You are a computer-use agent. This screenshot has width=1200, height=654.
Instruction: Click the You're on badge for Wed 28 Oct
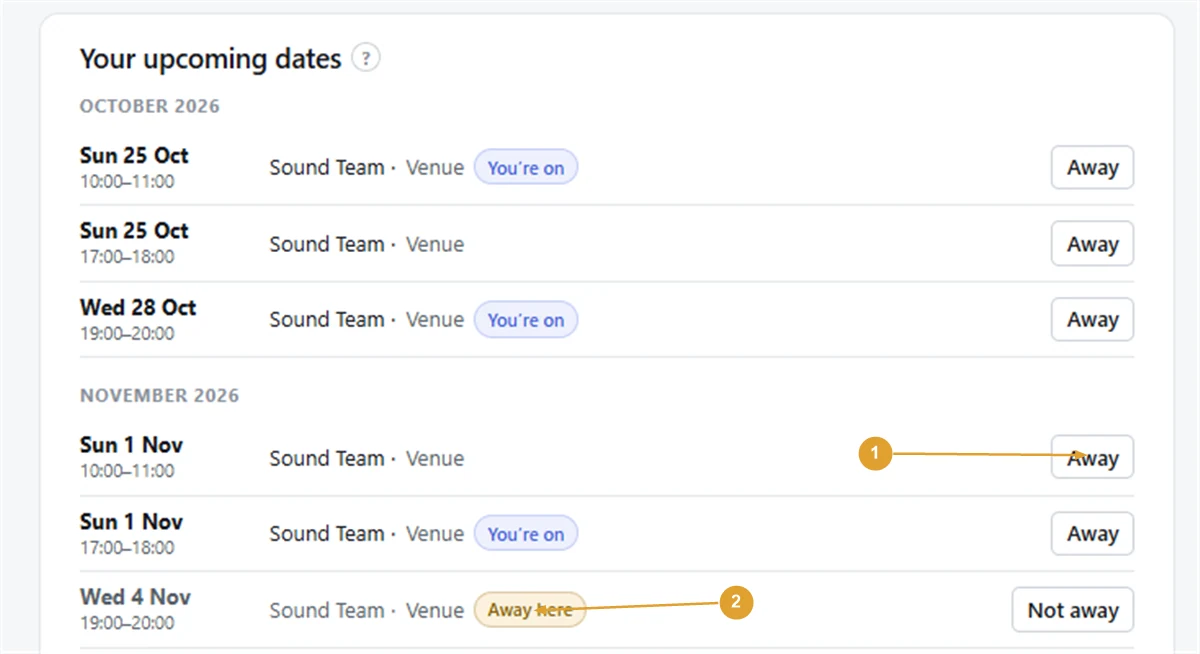point(526,320)
